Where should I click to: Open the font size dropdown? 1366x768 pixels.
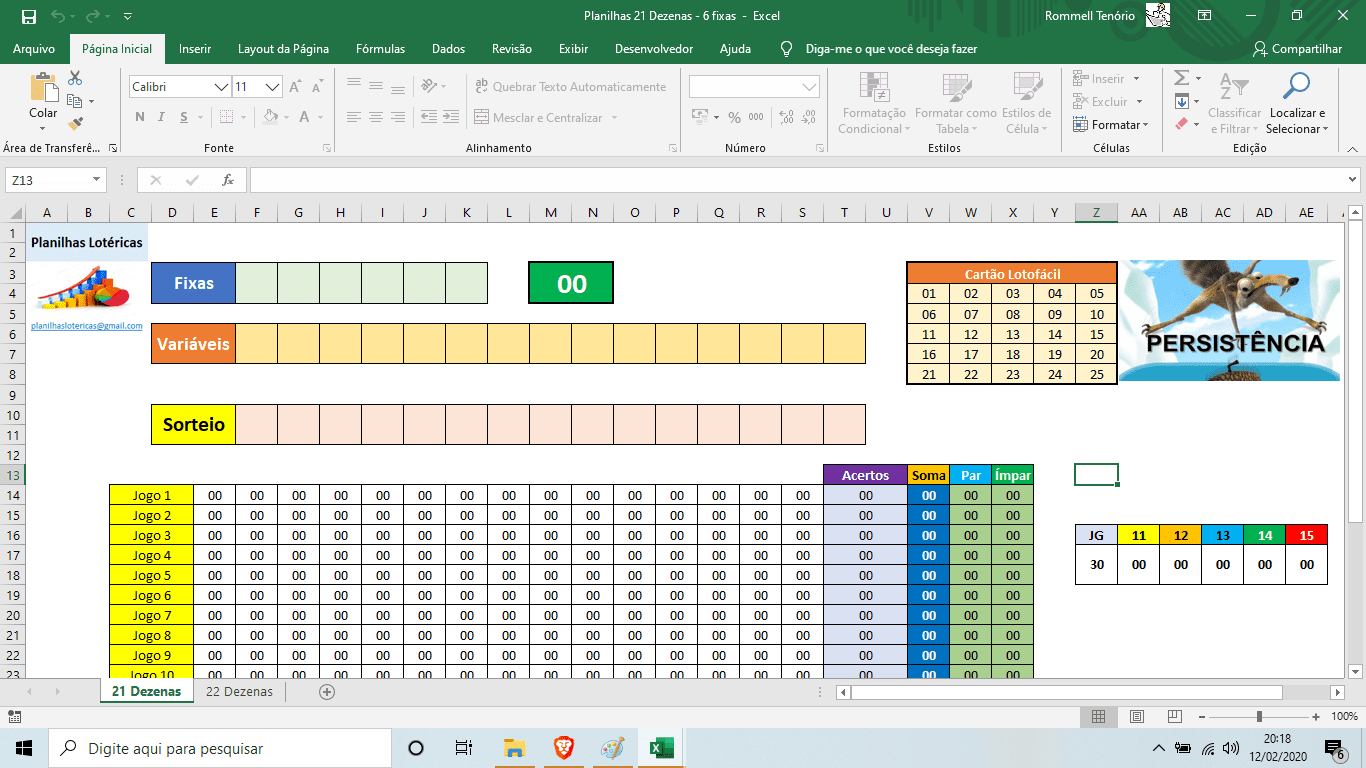[x=272, y=88]
